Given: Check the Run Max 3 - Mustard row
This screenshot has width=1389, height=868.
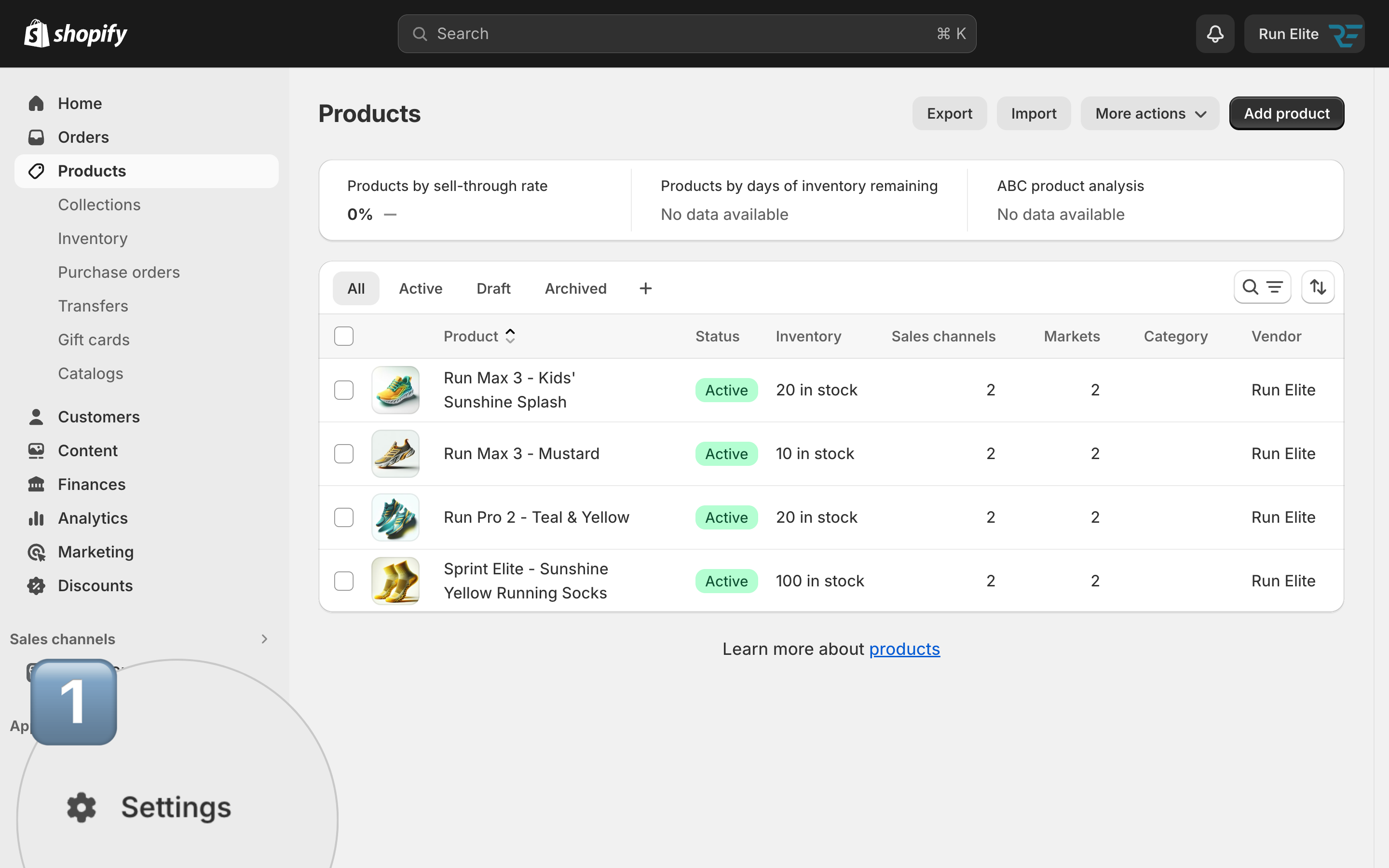Looking at the screenshot, I should (344, 453).
